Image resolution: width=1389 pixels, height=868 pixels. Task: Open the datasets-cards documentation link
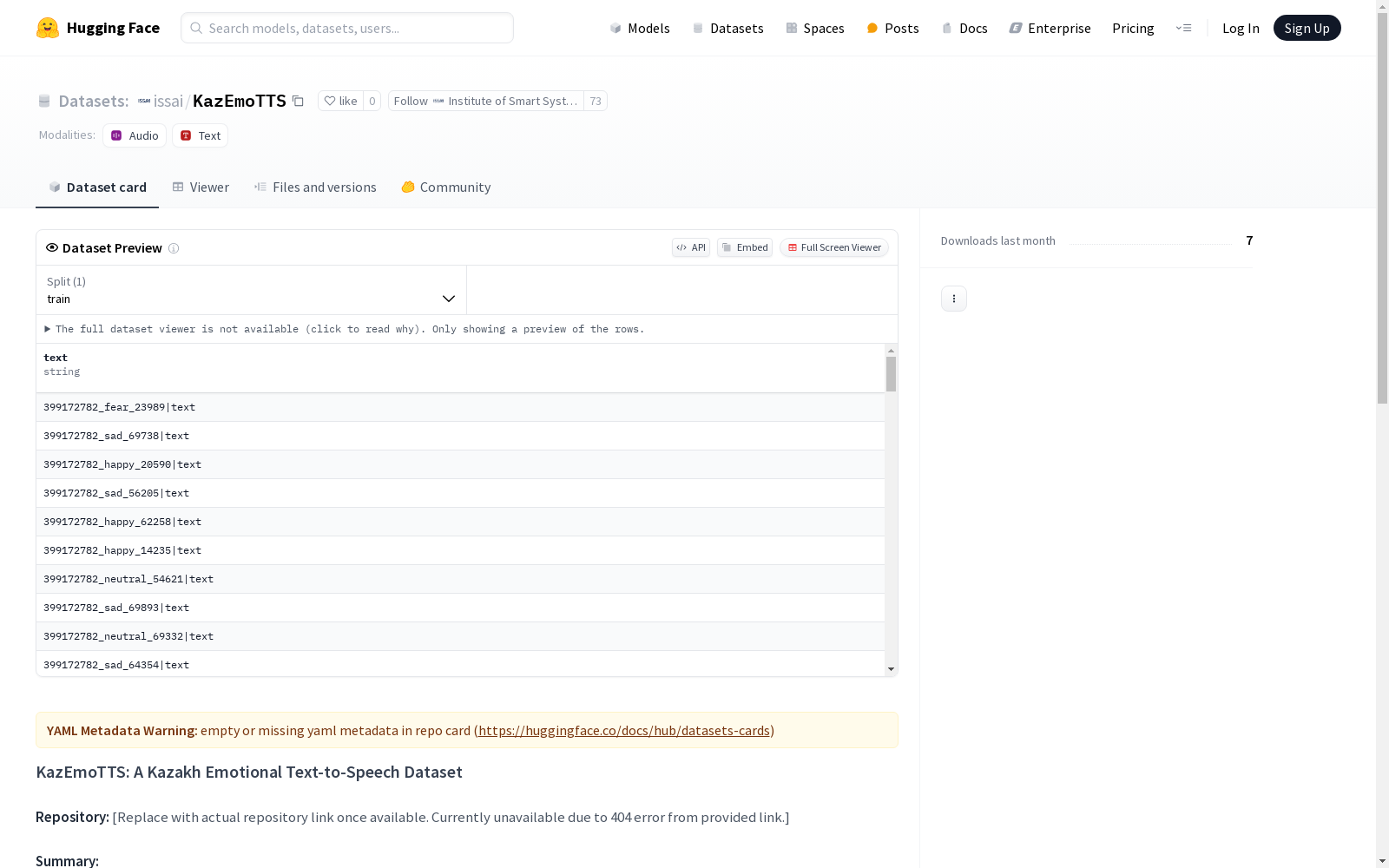624,731
